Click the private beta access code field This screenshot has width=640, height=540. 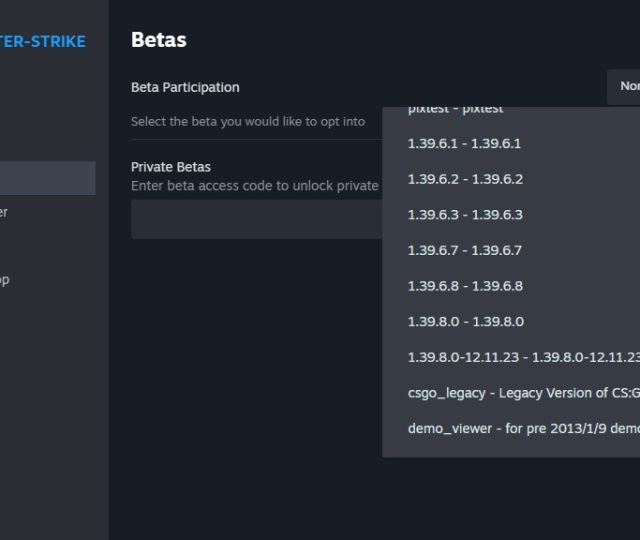(256, 219)
